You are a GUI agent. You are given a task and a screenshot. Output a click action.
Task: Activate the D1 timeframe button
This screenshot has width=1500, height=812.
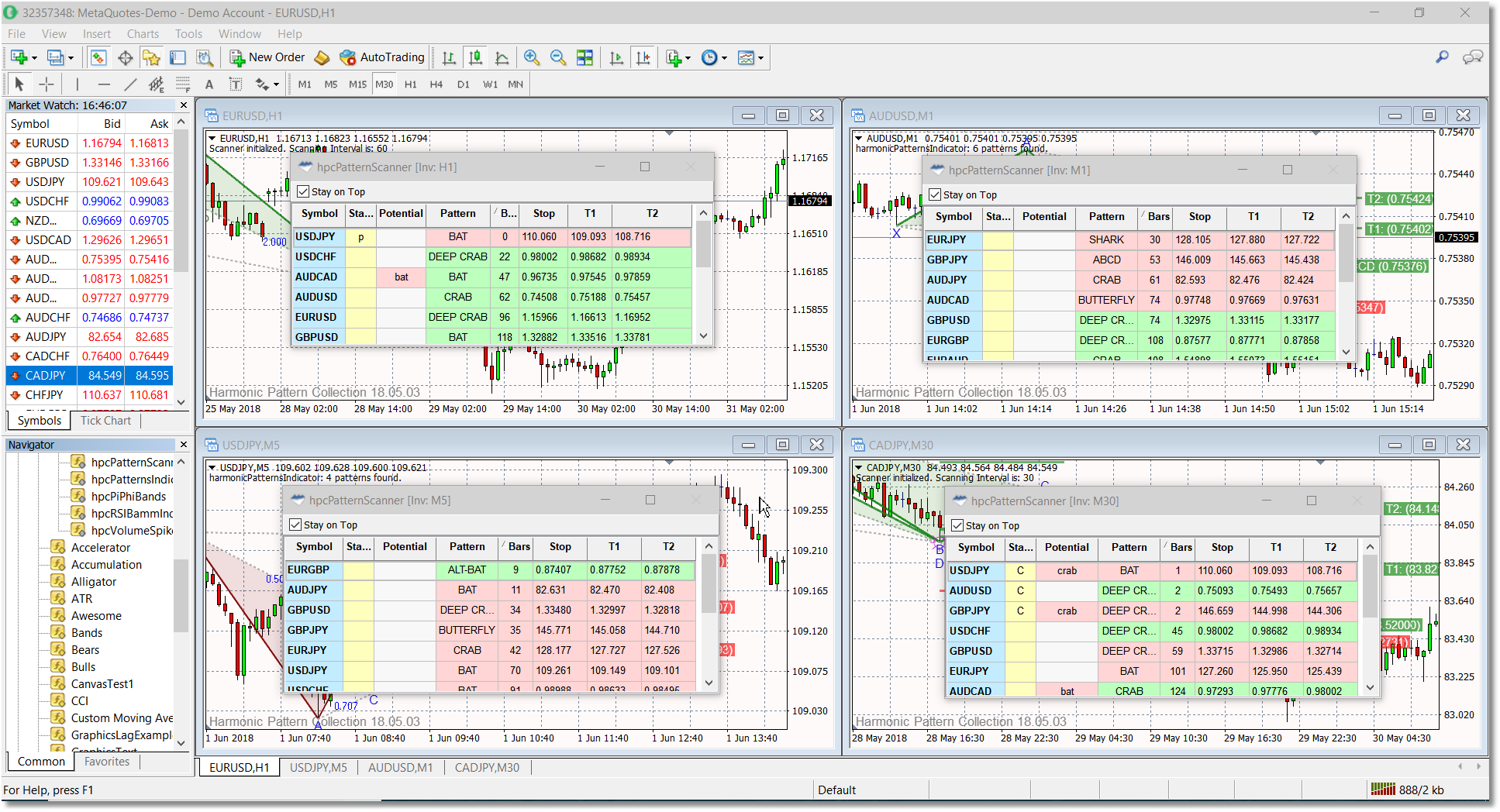coord(464,84)
